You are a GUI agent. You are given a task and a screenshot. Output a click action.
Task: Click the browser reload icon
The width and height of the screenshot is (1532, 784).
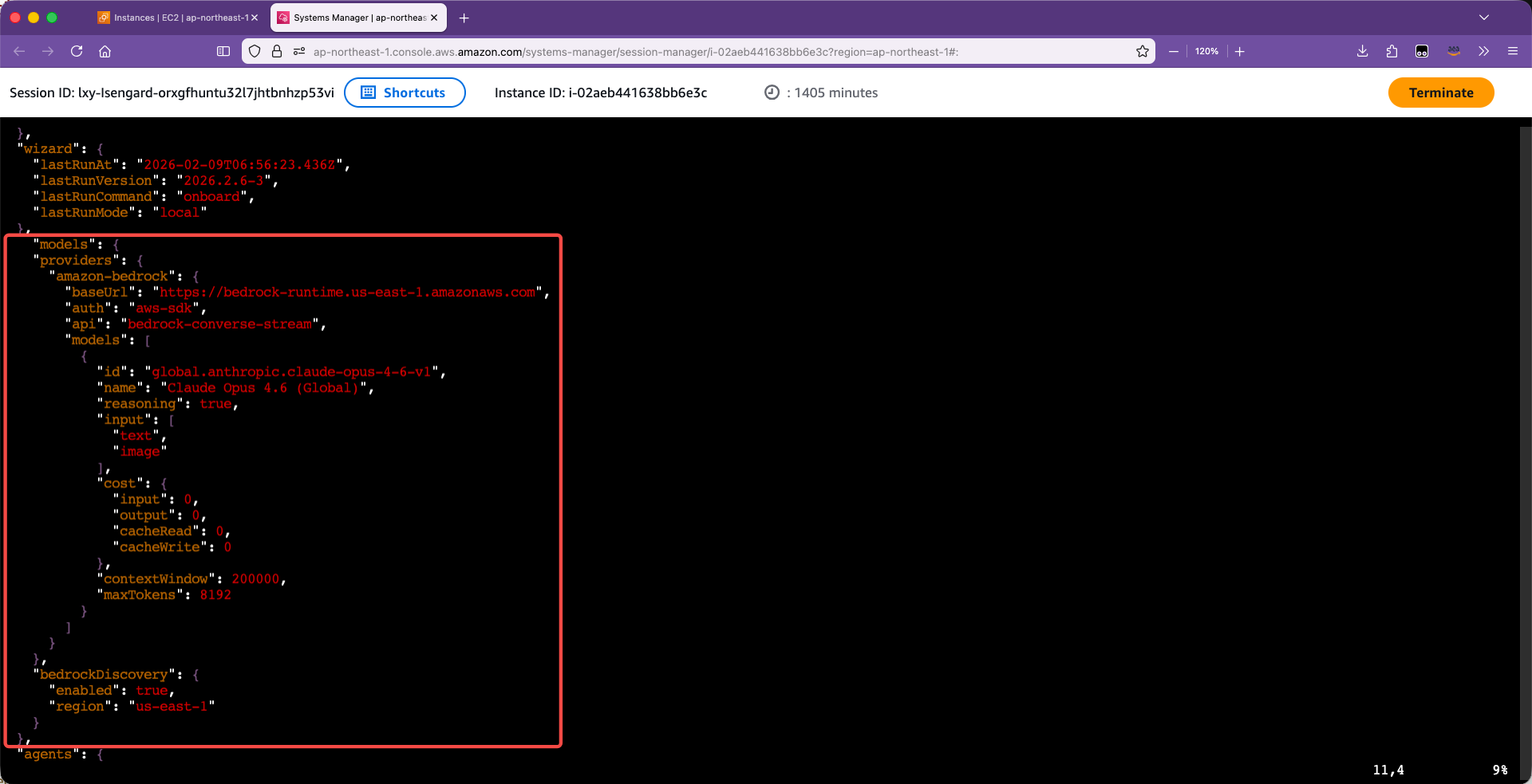click(x=77, y=51)
